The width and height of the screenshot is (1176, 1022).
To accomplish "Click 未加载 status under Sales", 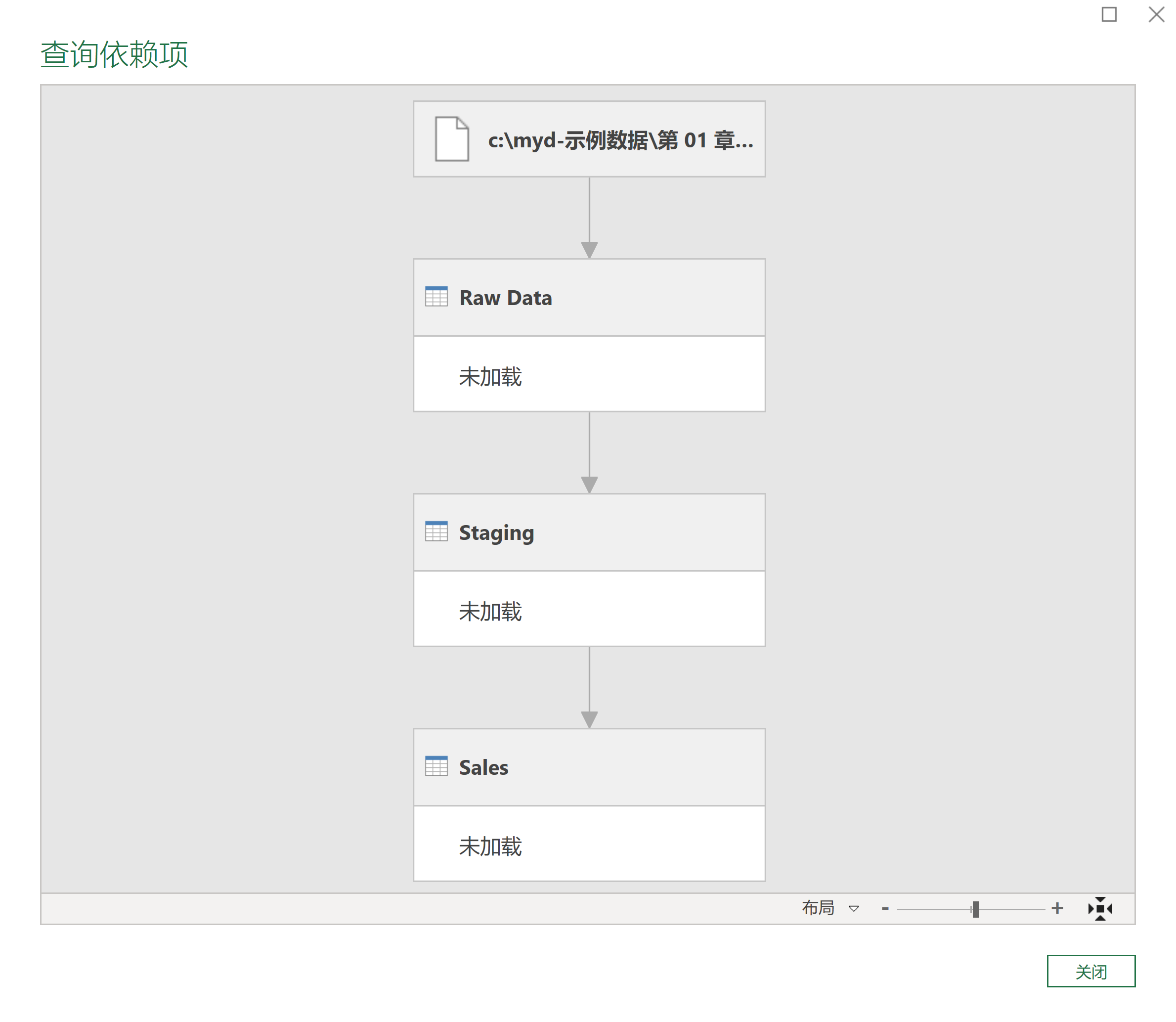I will (x=490, y=846).
